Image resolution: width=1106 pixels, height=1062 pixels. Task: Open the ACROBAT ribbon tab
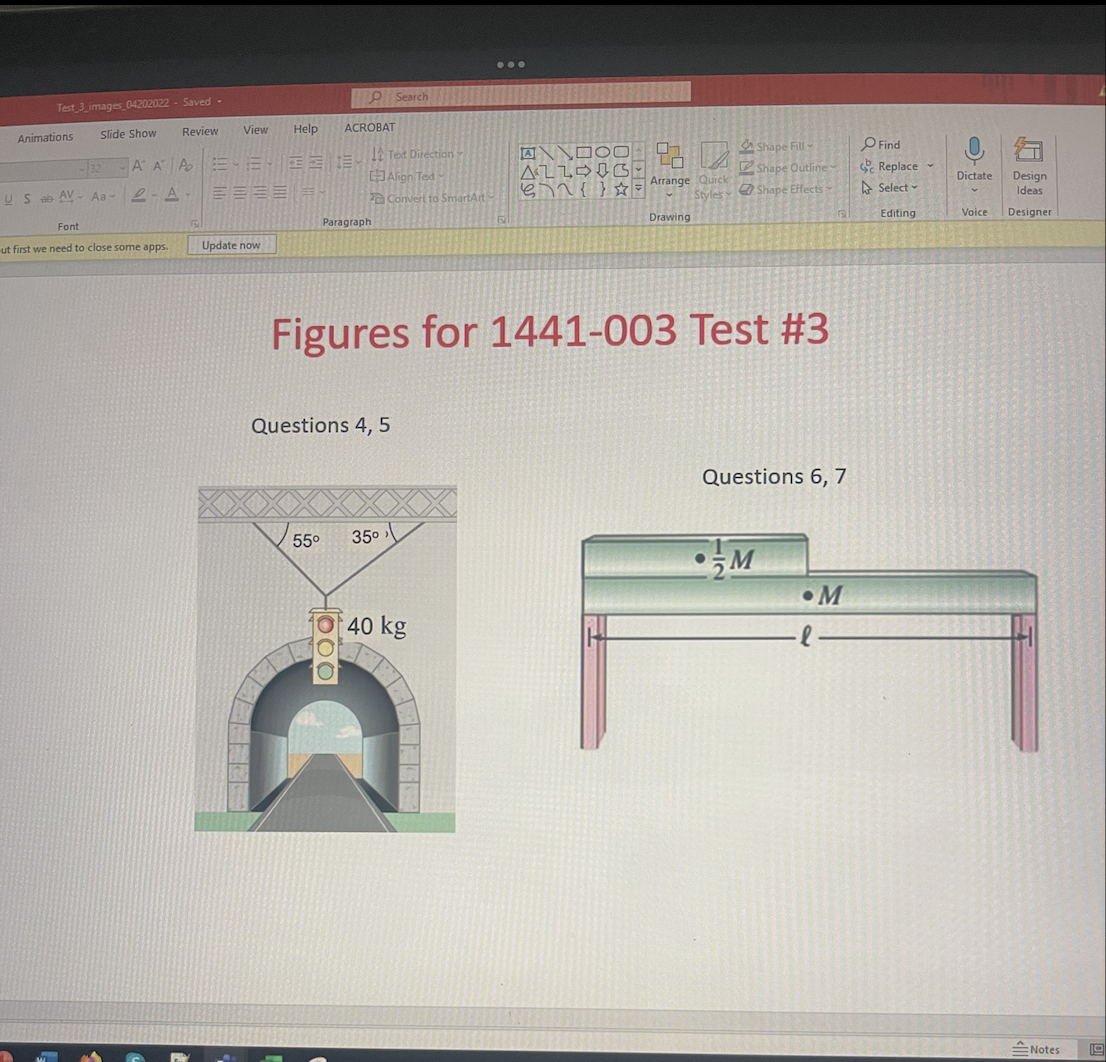369,127
